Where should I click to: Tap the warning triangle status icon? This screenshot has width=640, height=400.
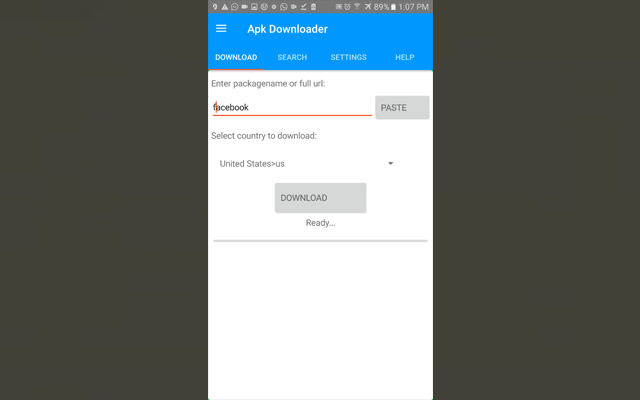tap(224, 7)
